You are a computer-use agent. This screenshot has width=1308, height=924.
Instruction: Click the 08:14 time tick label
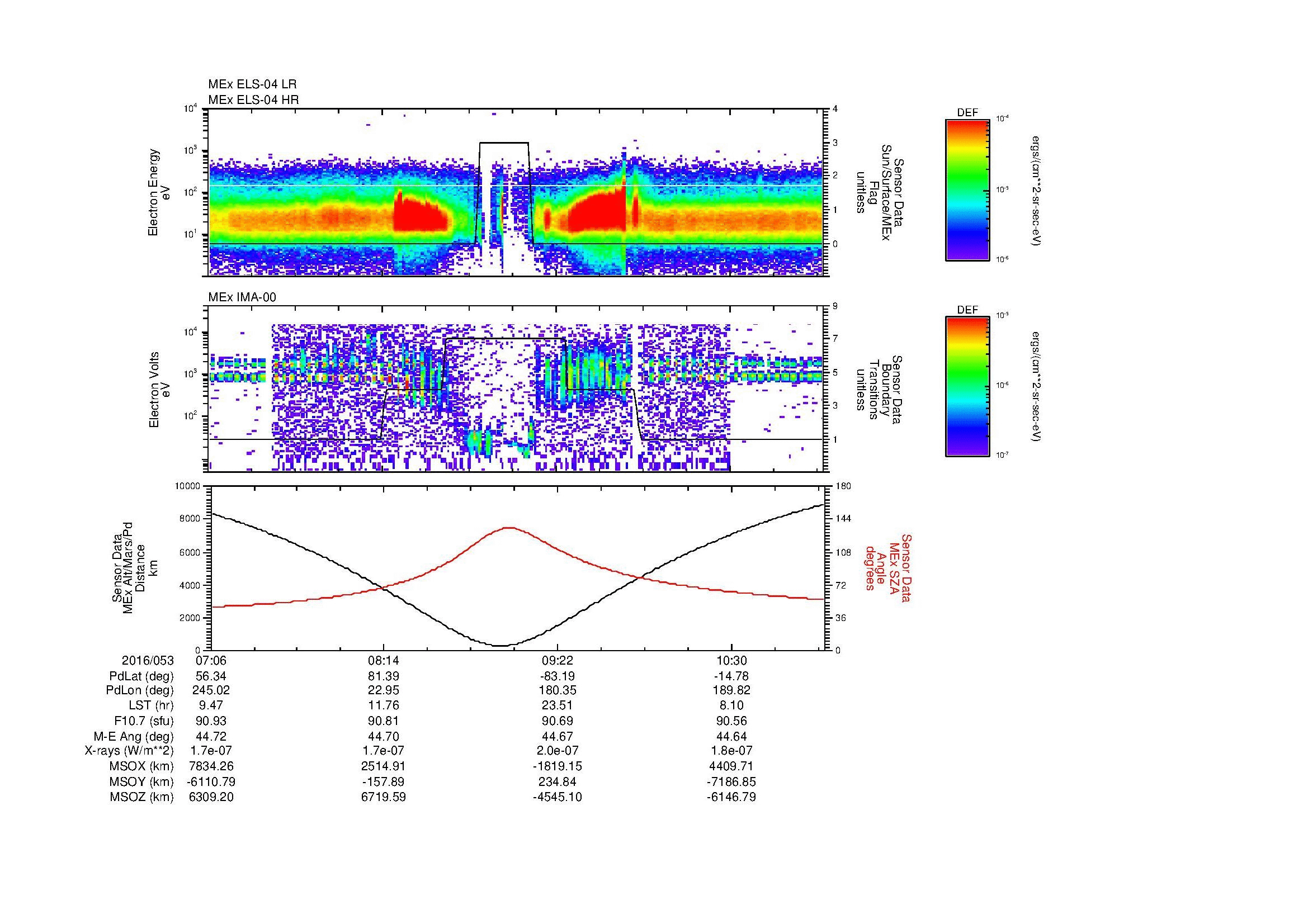click(384, 661)
